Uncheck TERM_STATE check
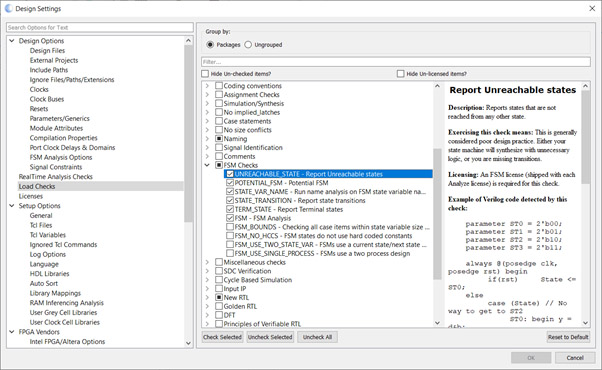Viewport: 602px width, 370px height. coord(230,209)
